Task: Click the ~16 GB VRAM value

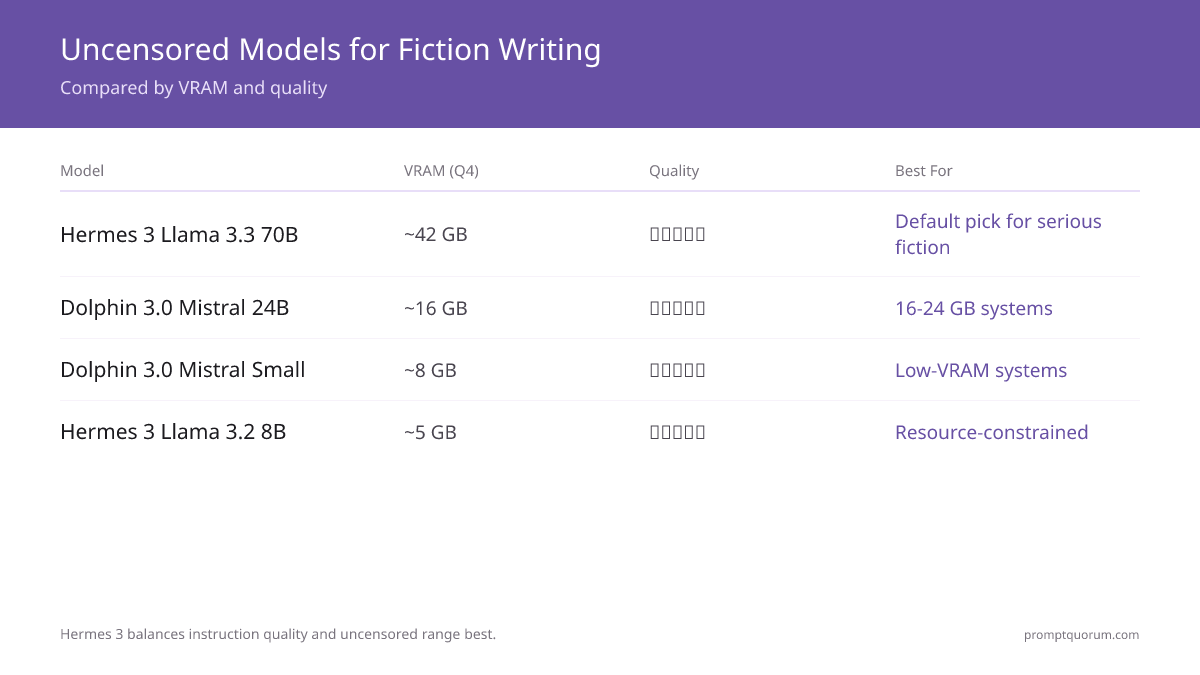Action: click(436, 308)
